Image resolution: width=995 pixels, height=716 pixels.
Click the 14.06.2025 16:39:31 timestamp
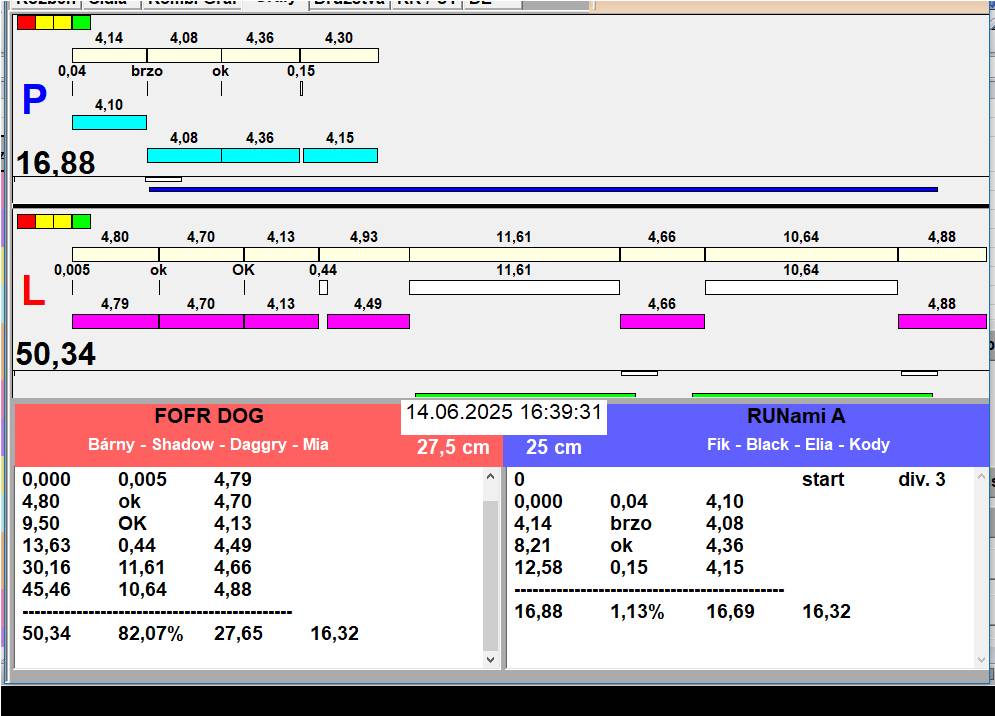click(x=504, y=413)
